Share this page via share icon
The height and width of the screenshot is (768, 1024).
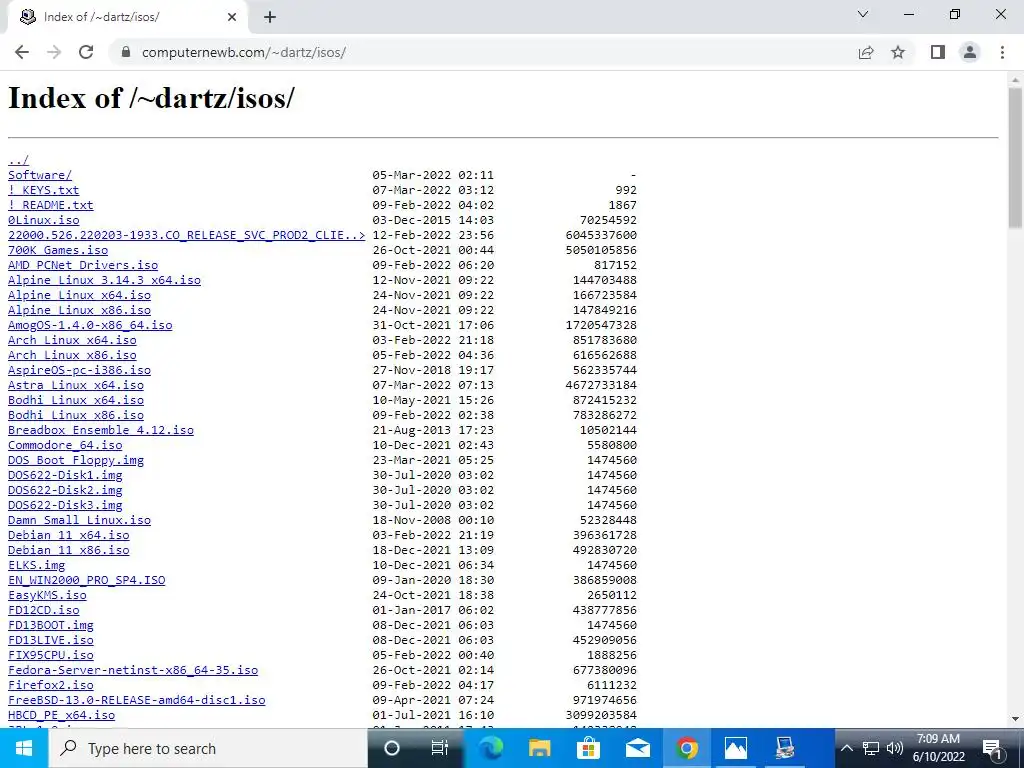[866, 52]
